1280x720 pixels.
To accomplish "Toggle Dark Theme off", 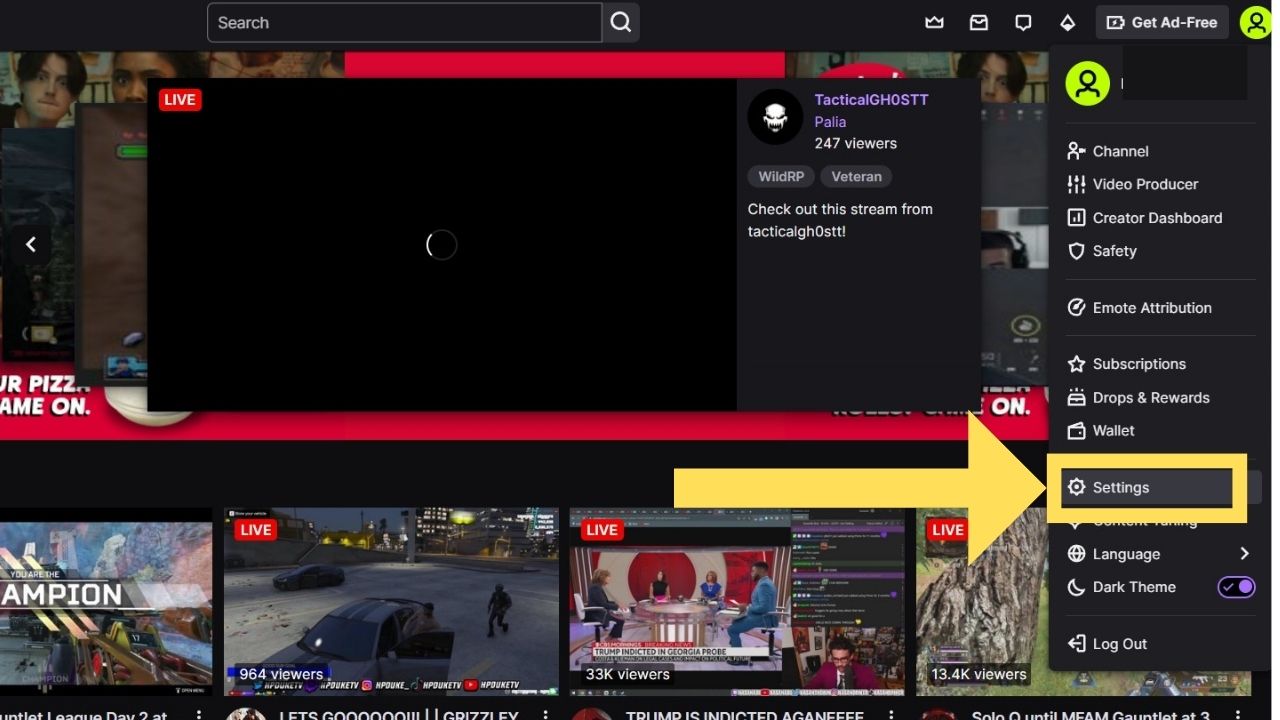I will 1236,587.
